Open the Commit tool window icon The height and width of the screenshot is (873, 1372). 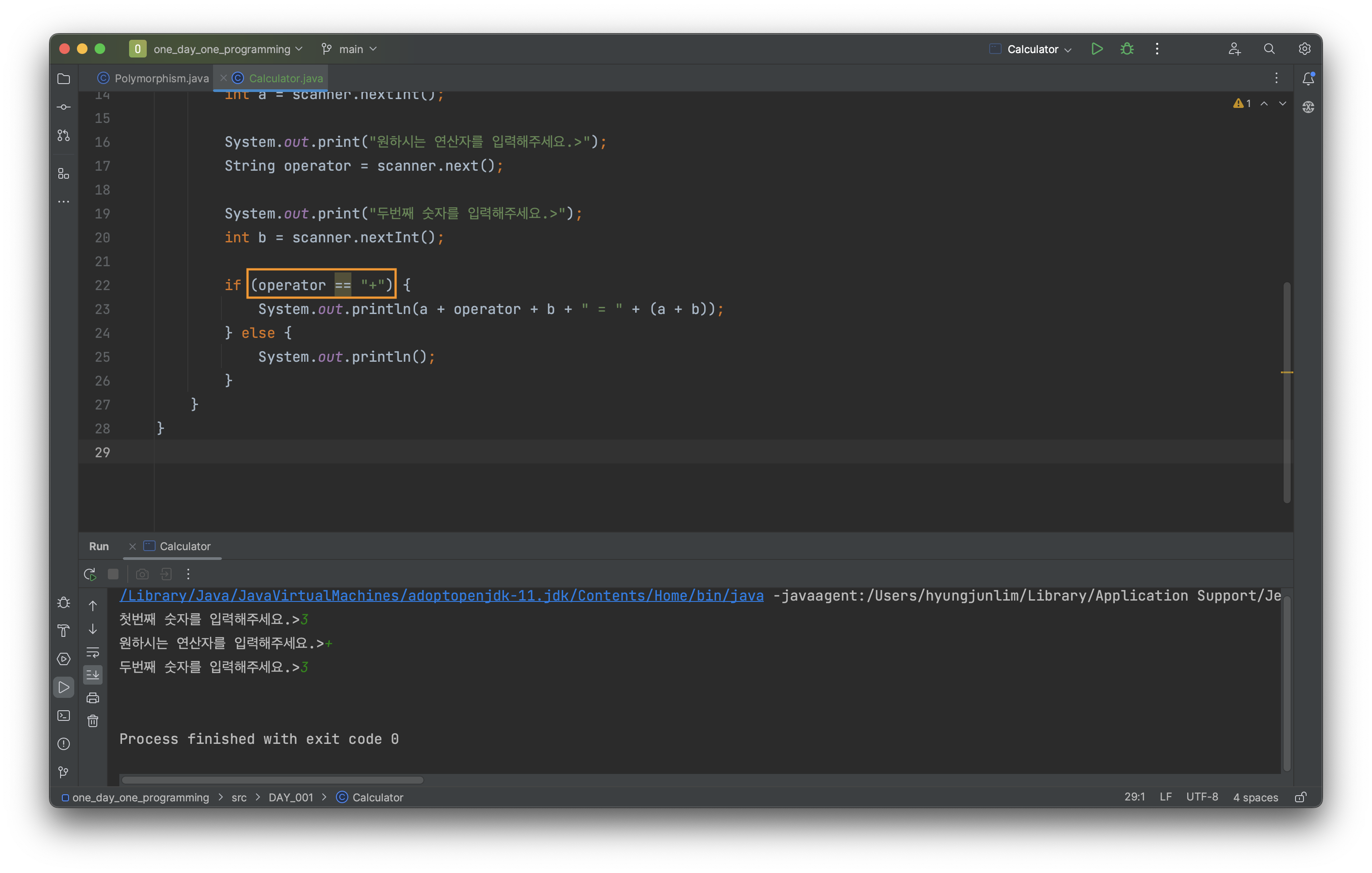[64, 107]
